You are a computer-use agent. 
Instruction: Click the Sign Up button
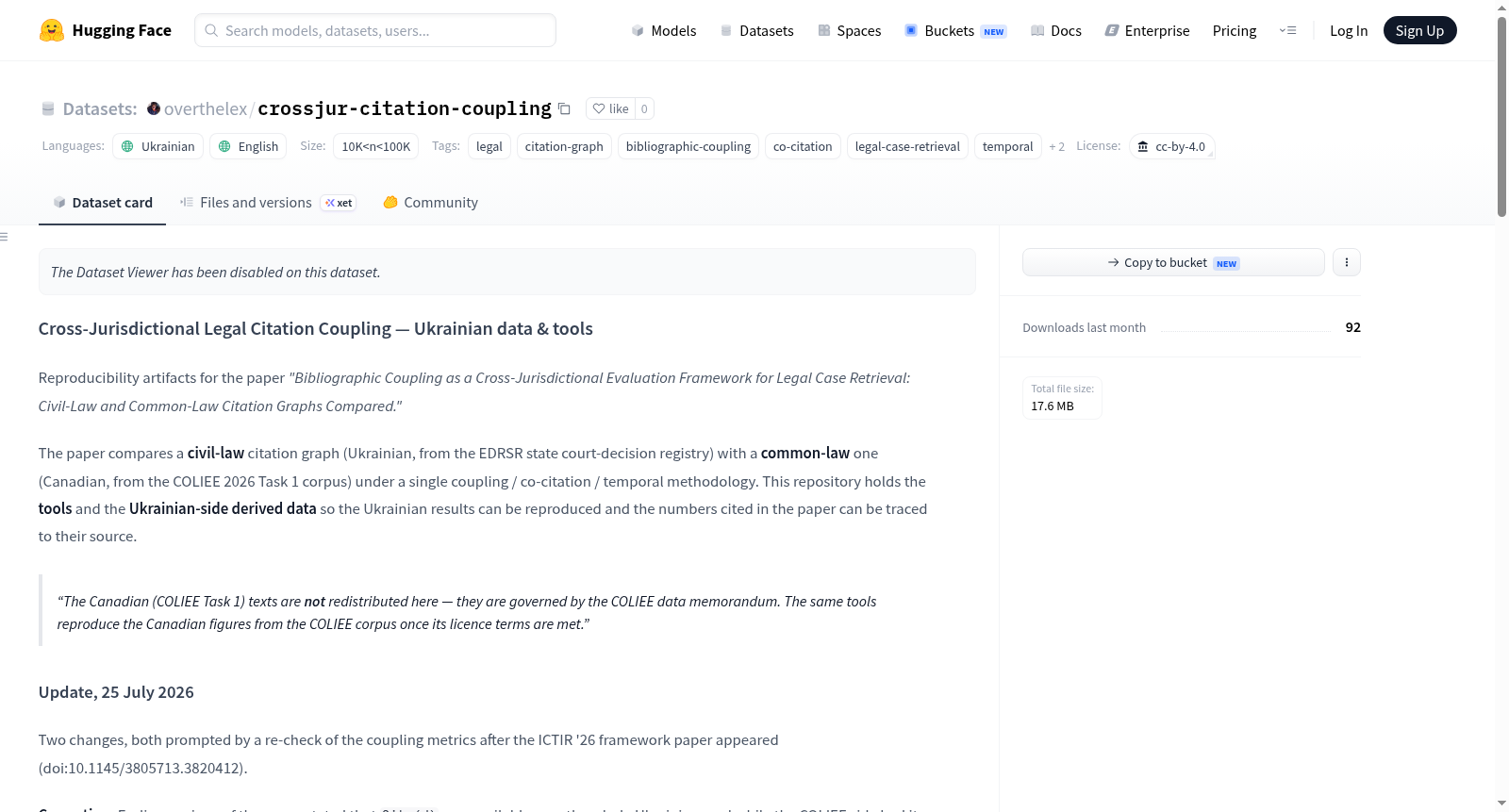point(1419,30)
